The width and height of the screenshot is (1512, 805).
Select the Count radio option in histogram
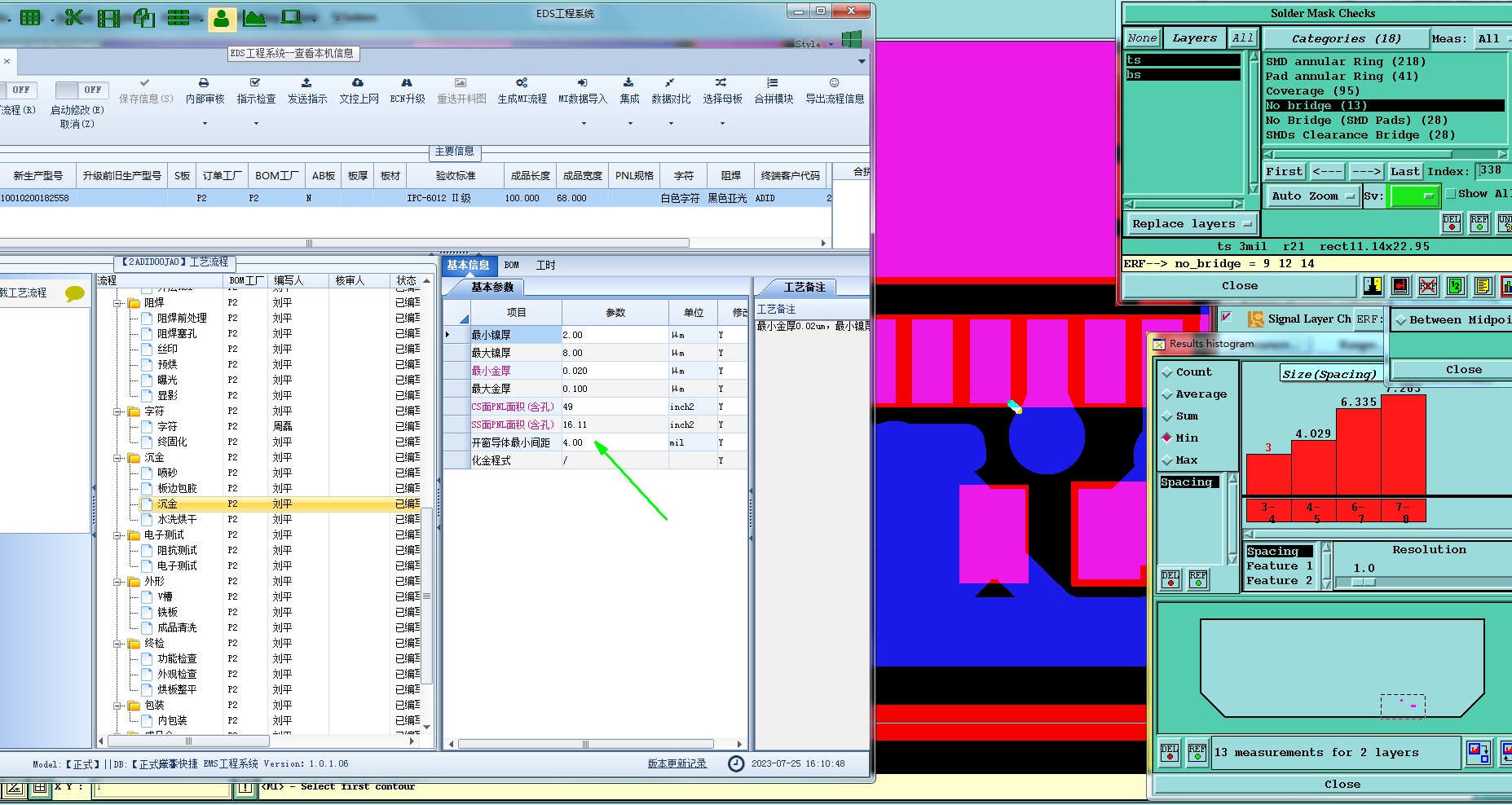1167,372
